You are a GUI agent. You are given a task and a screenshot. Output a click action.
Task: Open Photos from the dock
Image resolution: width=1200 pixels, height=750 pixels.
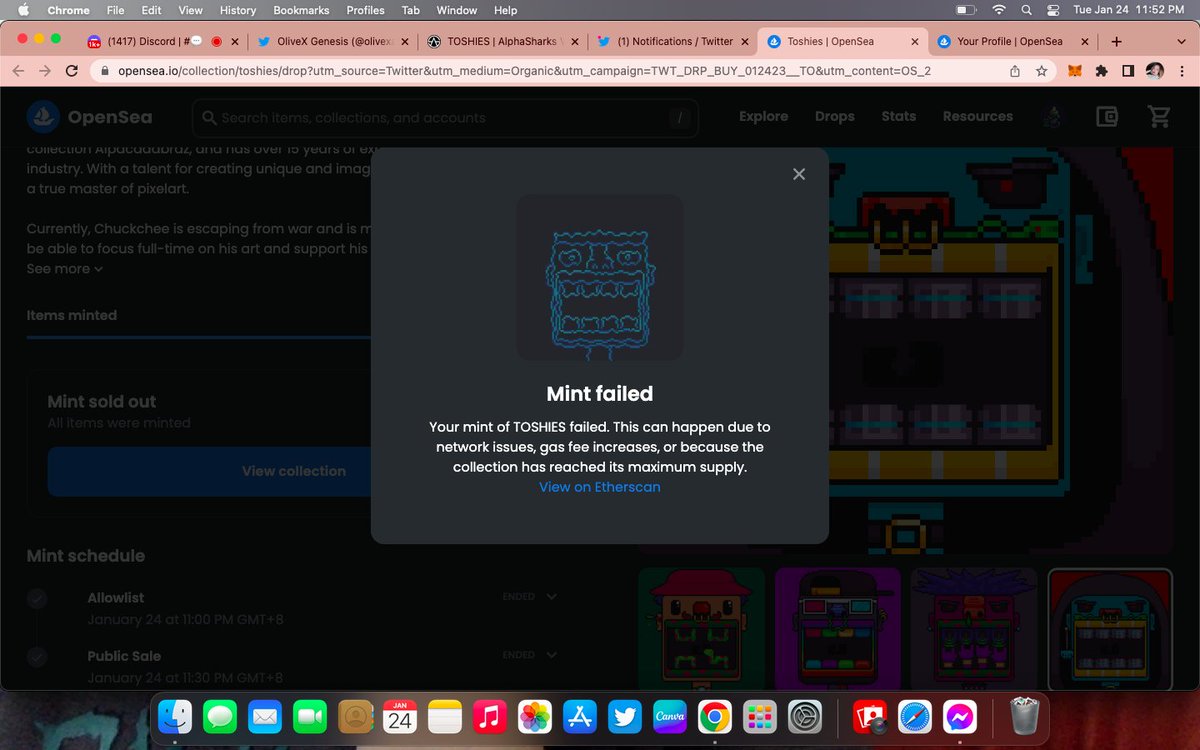(534, 717)
